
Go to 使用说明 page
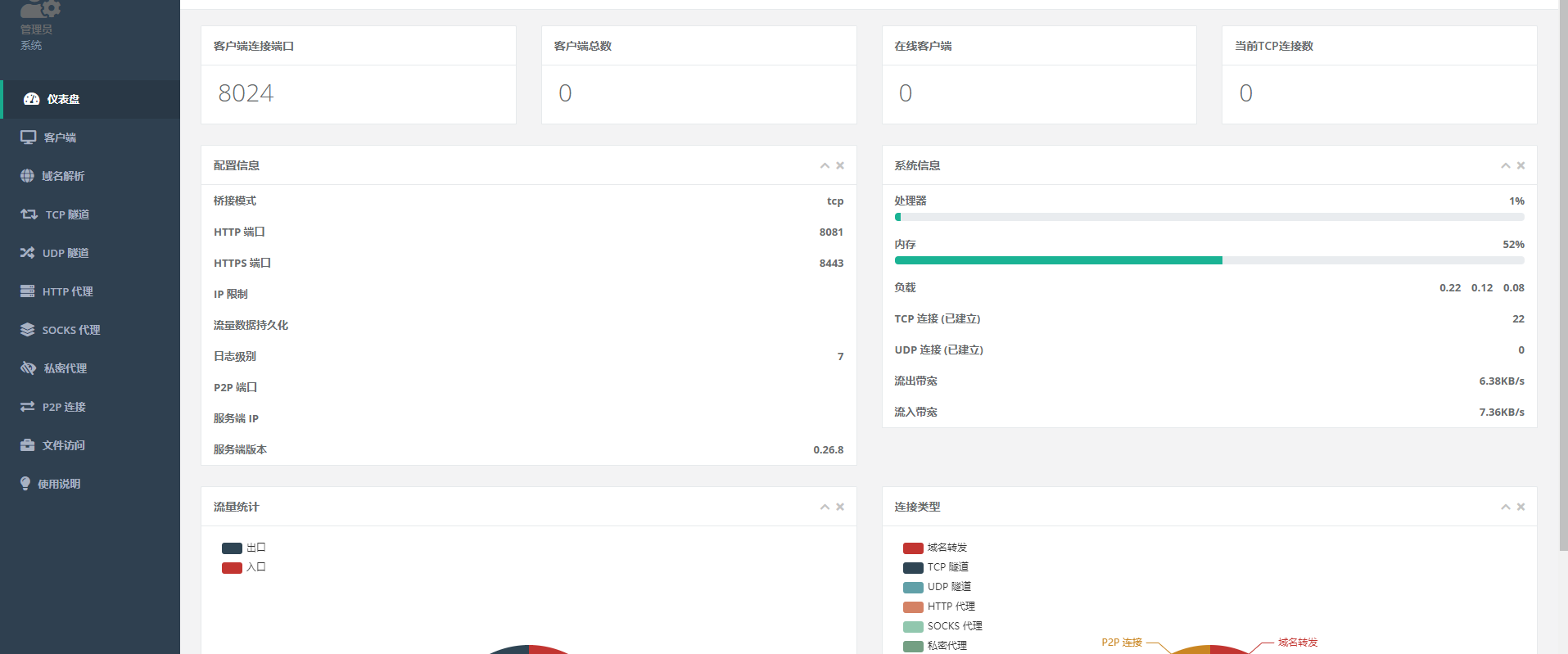click(x=90, y=484)
